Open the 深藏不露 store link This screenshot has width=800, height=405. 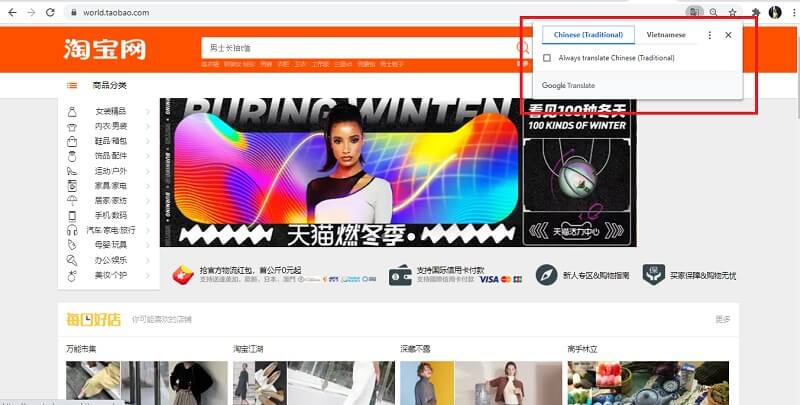(x=415, y=349)
